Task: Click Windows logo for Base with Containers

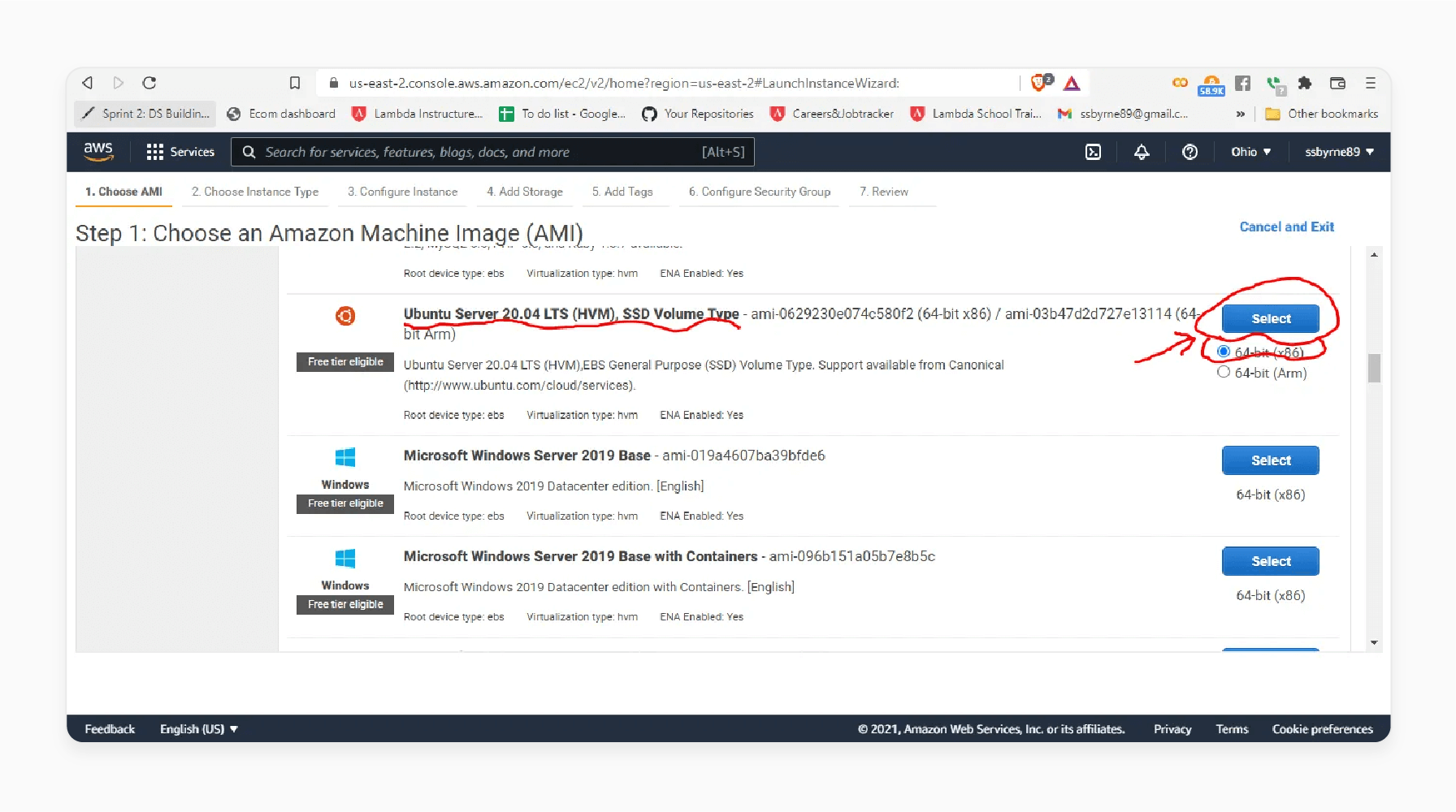Action: (345, 558)
